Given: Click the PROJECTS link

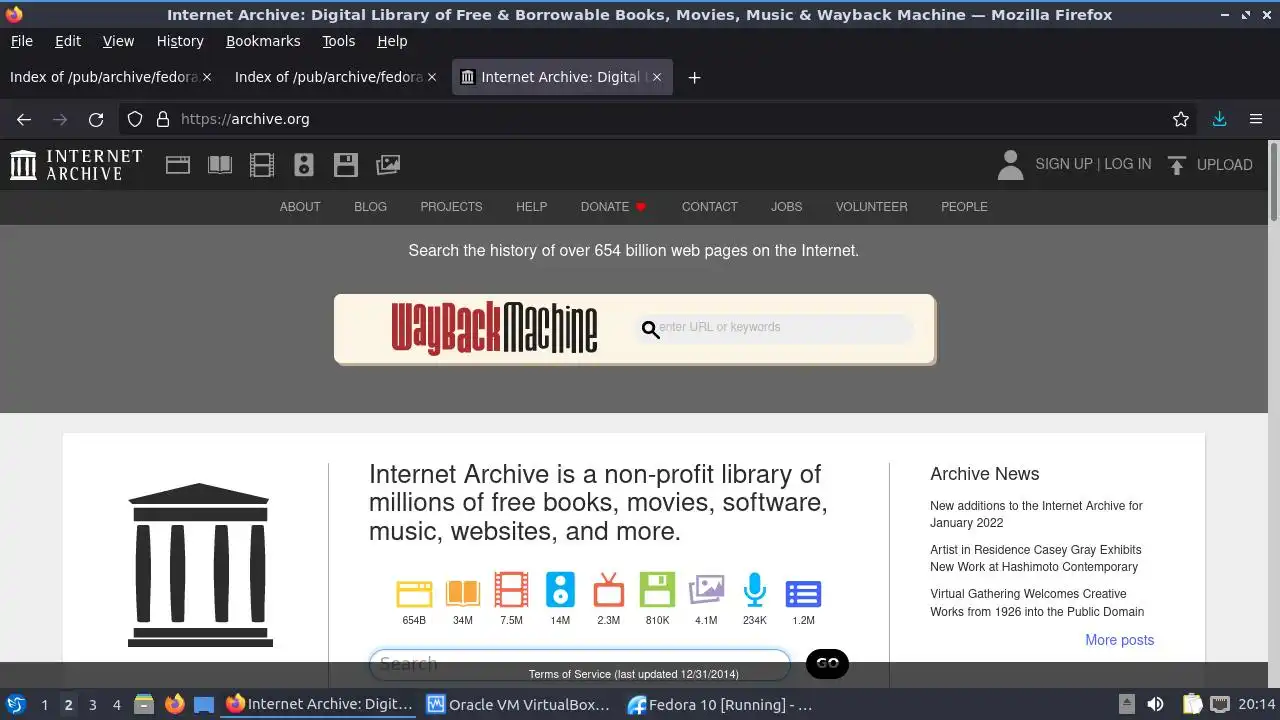Looking at the screenshot, I should [x=451, y=207].
